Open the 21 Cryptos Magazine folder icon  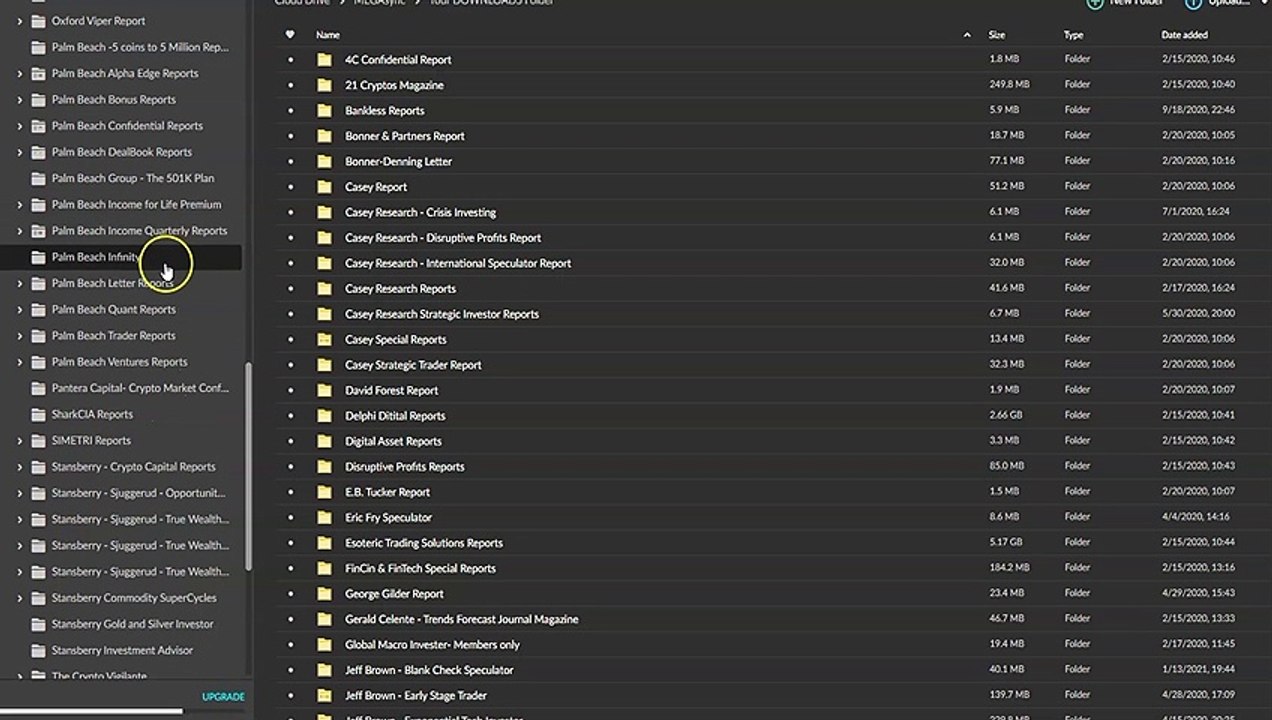[x=324, y=85]
